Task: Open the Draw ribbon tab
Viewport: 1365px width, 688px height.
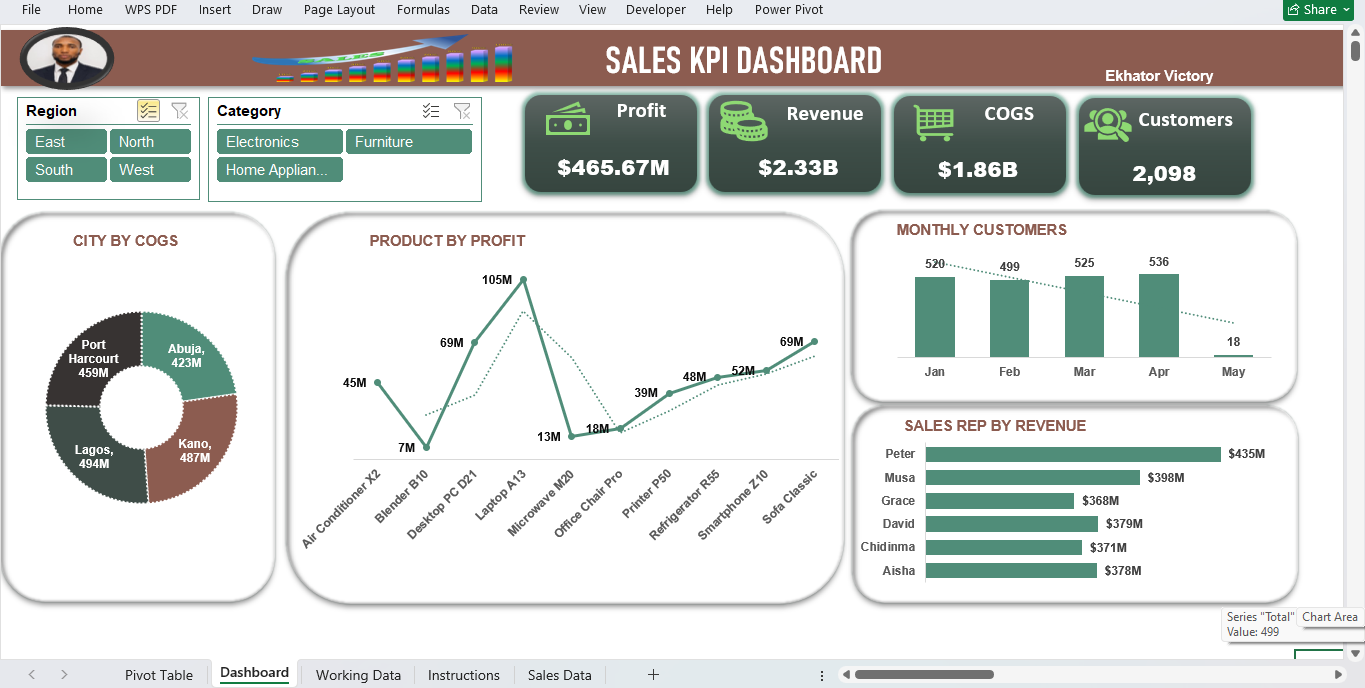Action: (267, 9)
